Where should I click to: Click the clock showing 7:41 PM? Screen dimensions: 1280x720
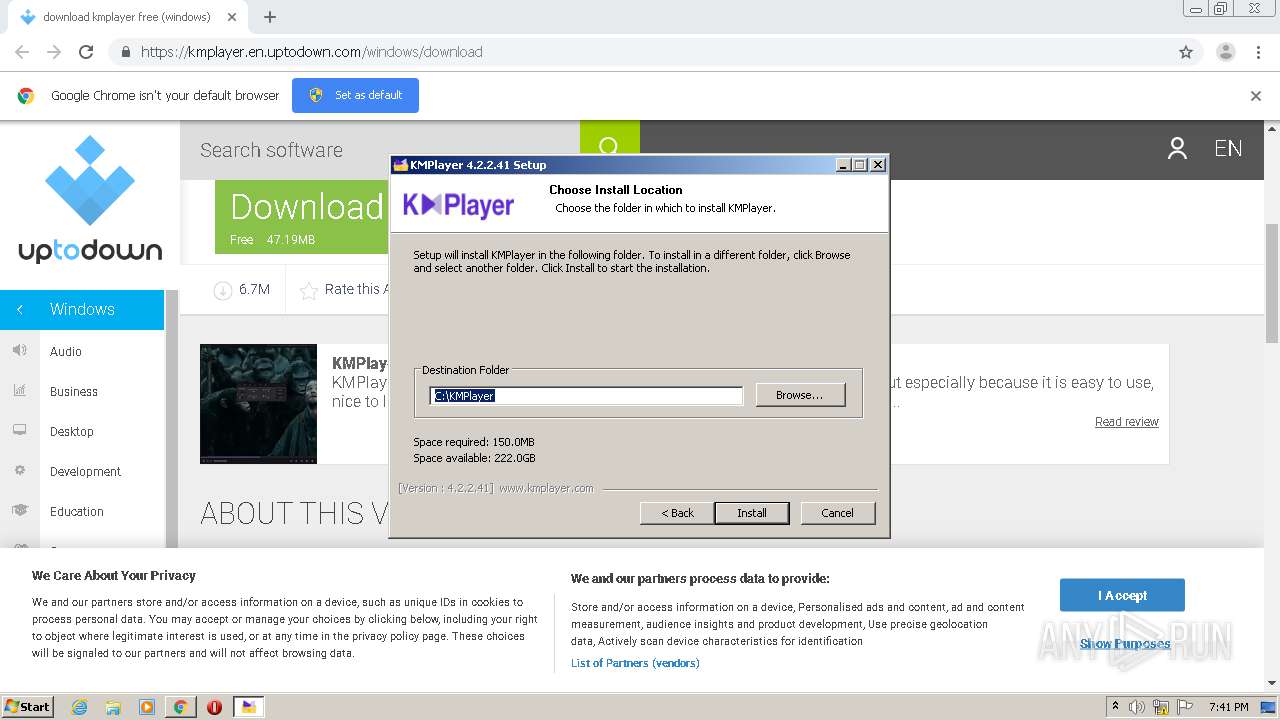coord(1229,707)
